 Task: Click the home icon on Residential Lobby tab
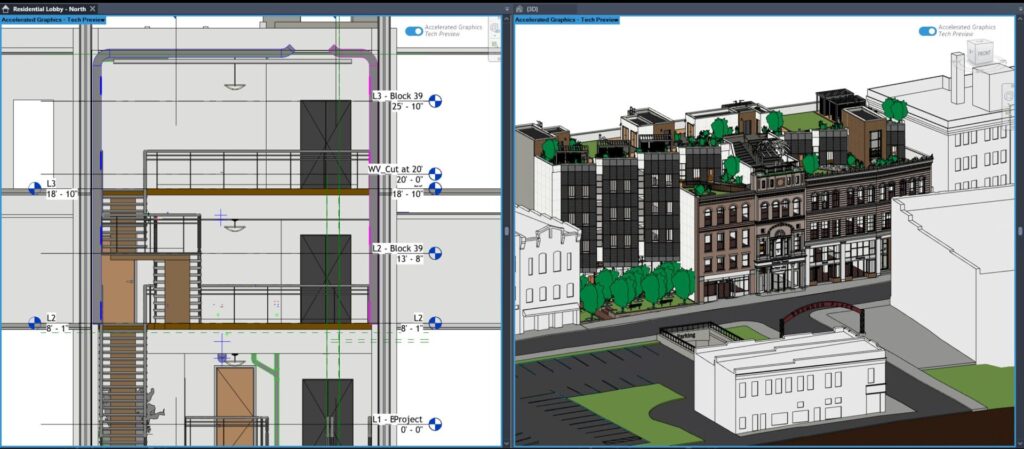tap(6, 8)
